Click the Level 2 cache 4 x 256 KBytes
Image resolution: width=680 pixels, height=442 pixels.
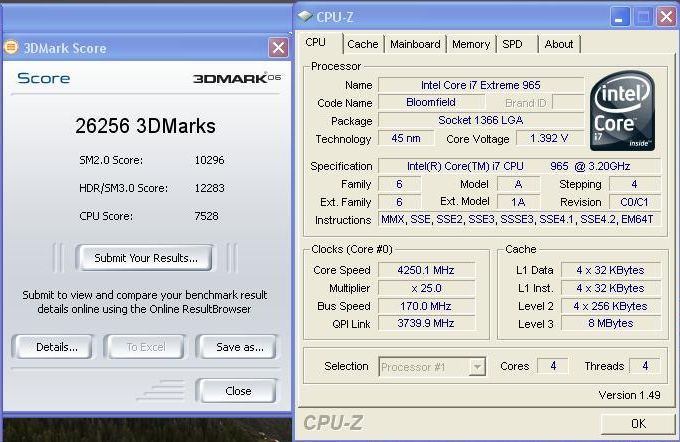611,306
